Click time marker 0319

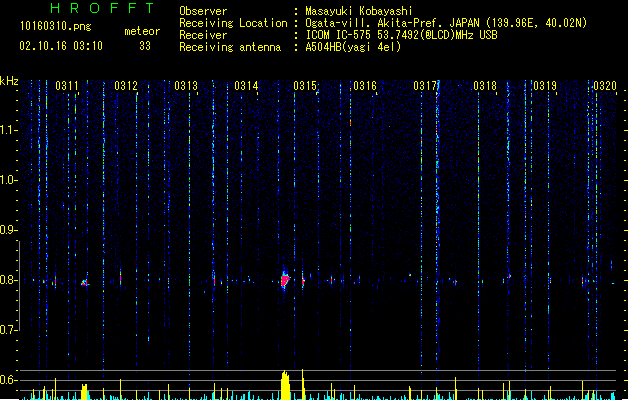(545, 86)
